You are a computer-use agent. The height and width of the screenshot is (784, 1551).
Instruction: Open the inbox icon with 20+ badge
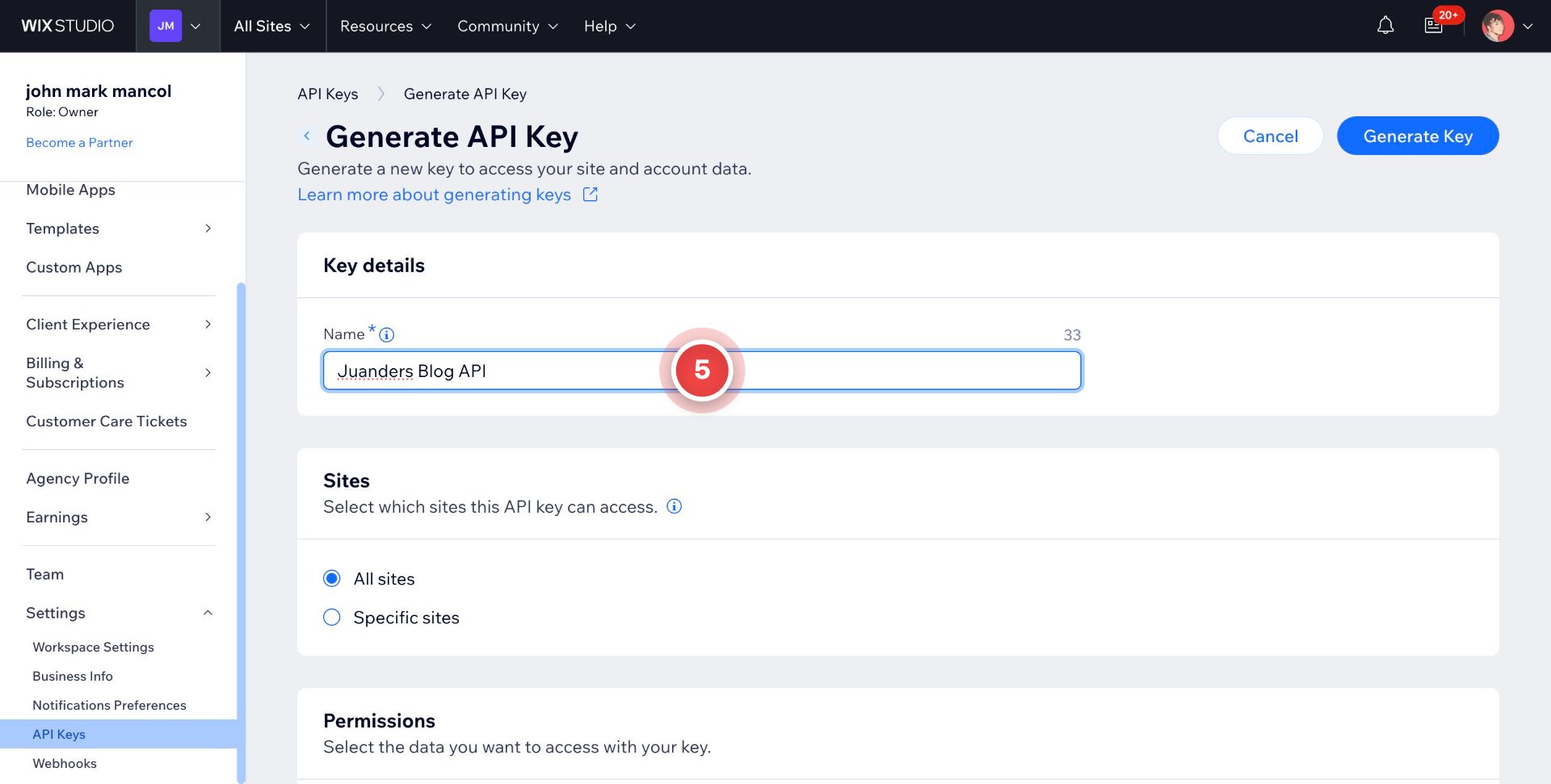1434,26
